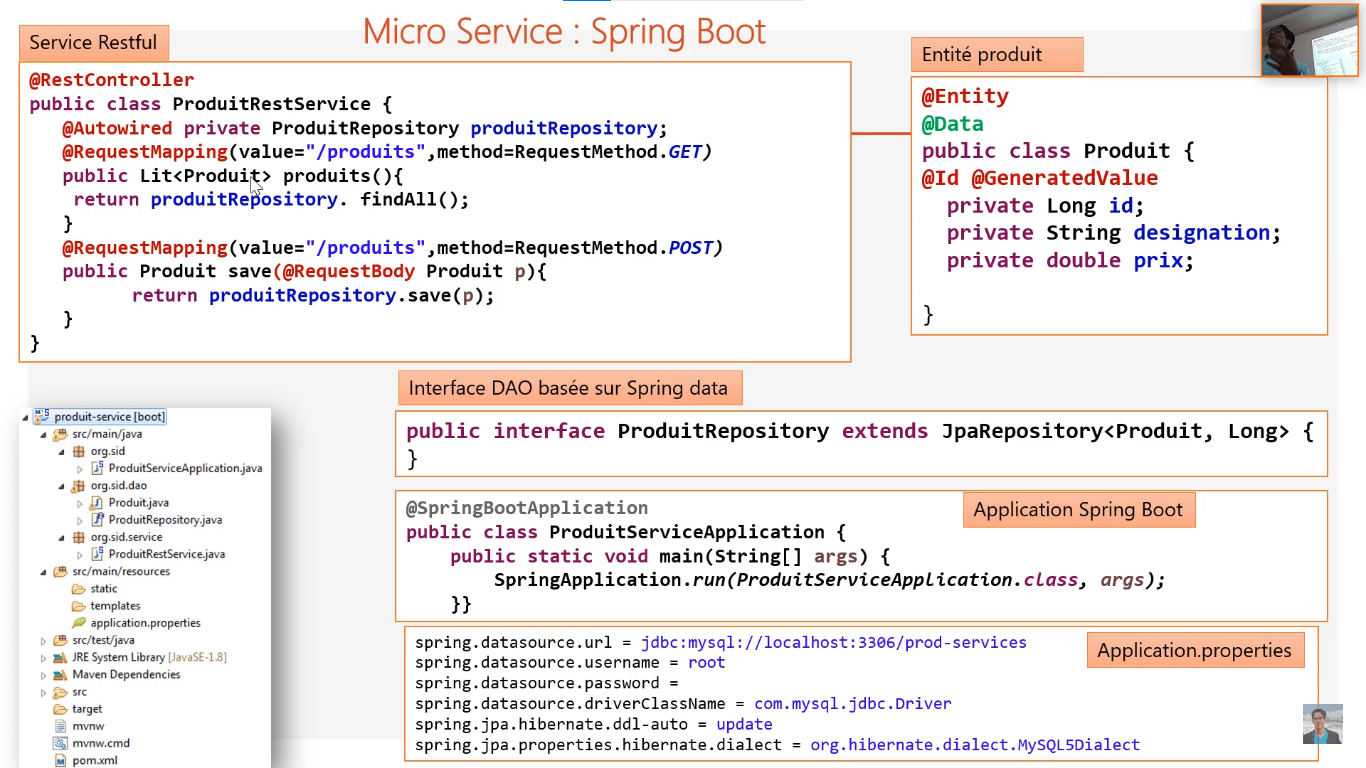This screenshot has width=1366, height=768.
Task: Click the ProduitServiceApplication.java file icon
Action: (98, 468)
